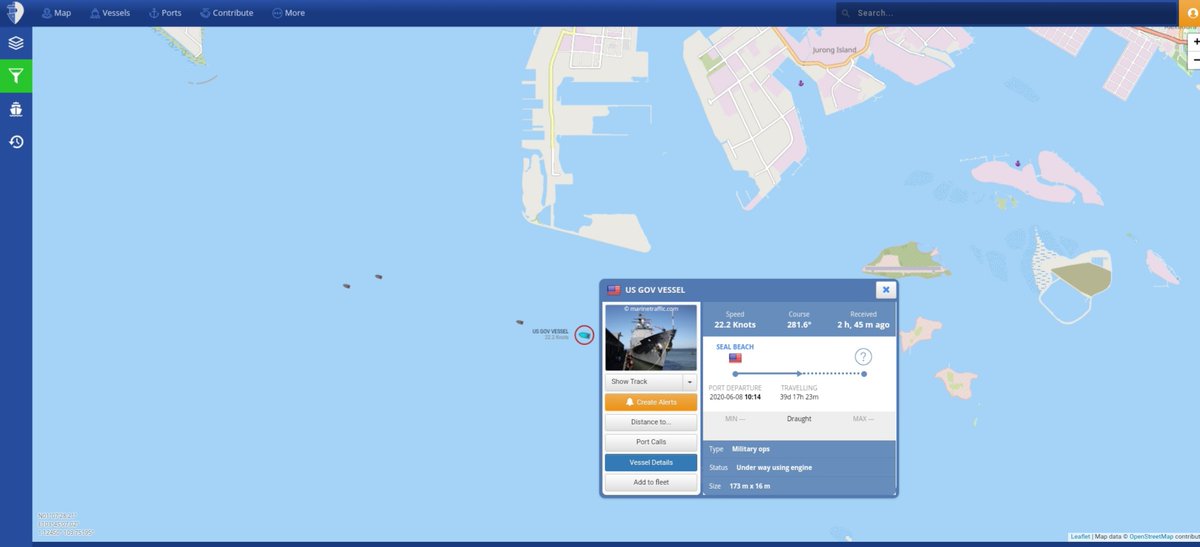1200x547 pixels.
Task: Click the Jurong Island map label
Action: [x=832, y=49]
